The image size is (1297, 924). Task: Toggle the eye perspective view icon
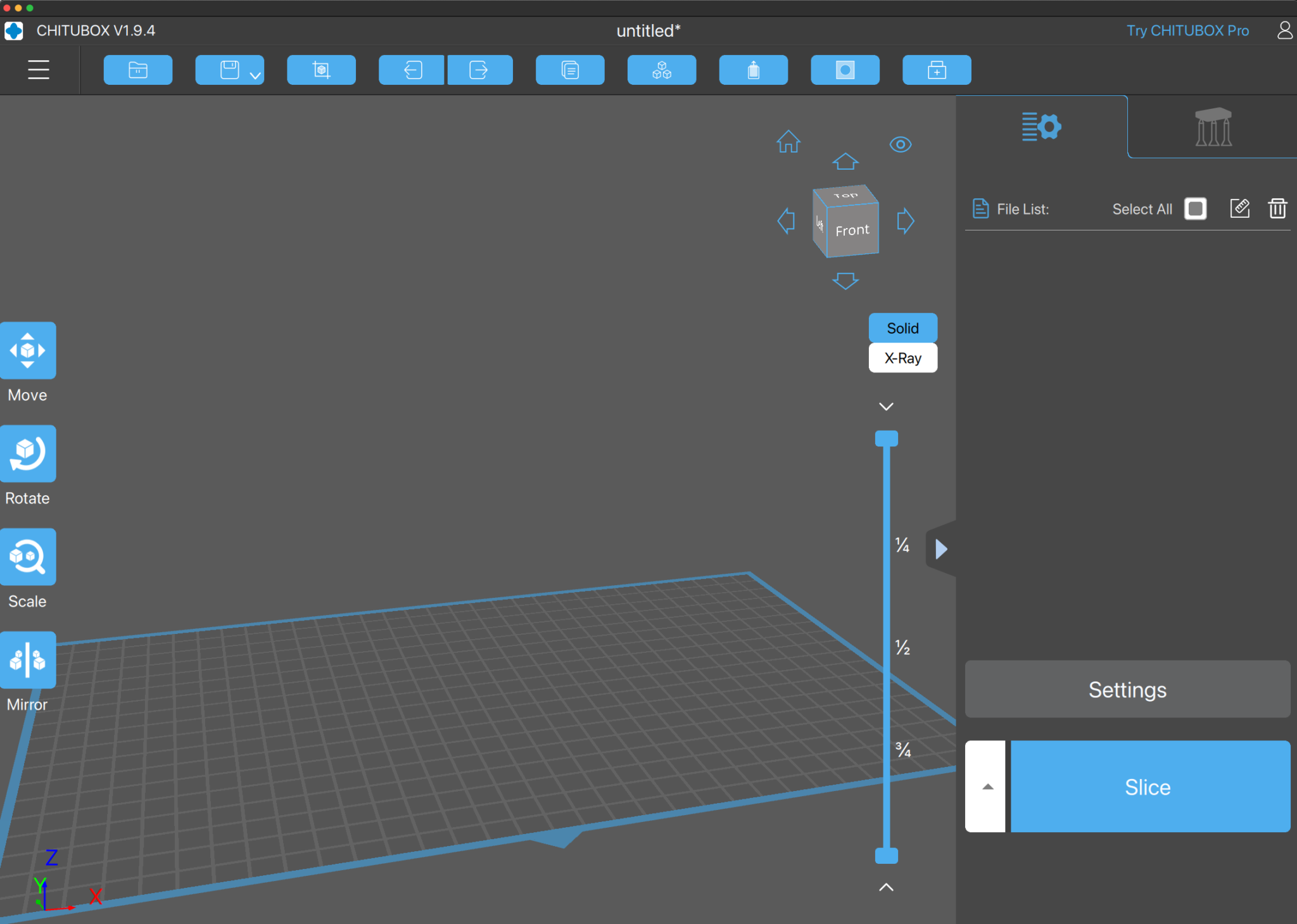point(900,144)
